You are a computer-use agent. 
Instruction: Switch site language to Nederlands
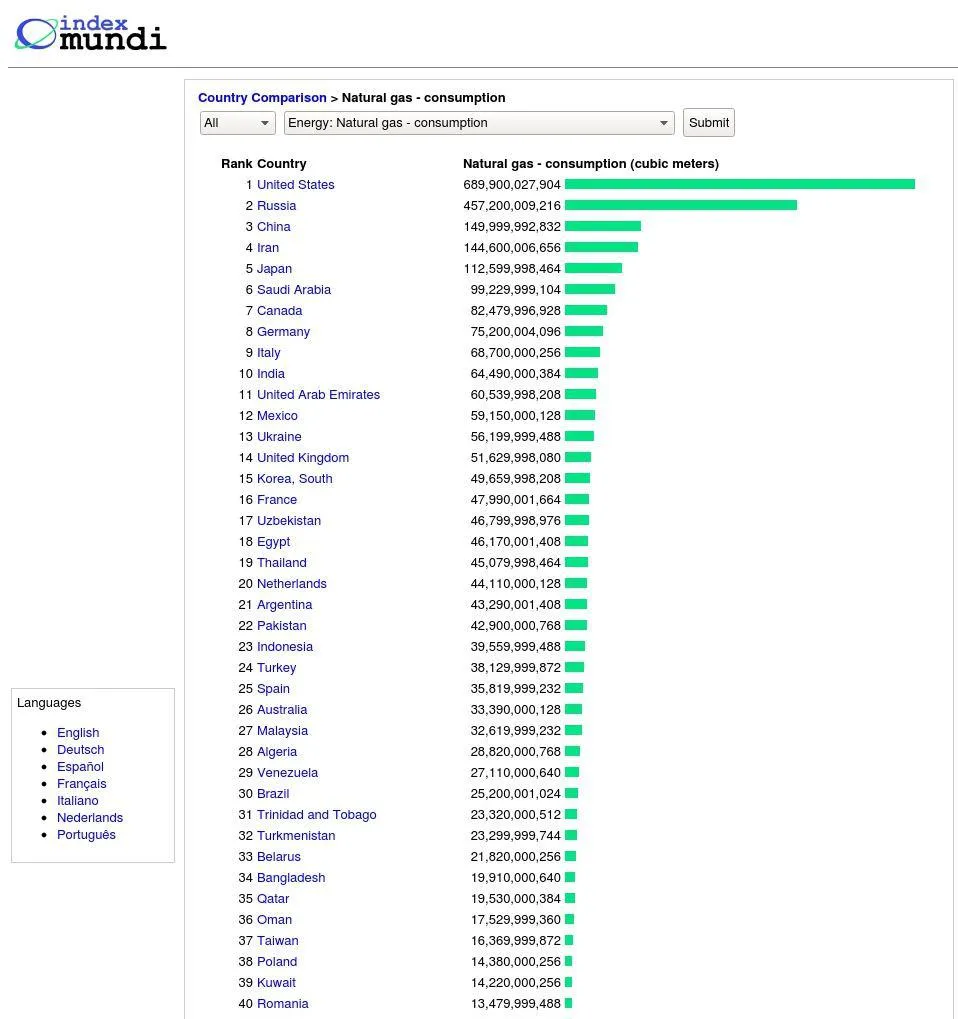click(x=90, y=818)
